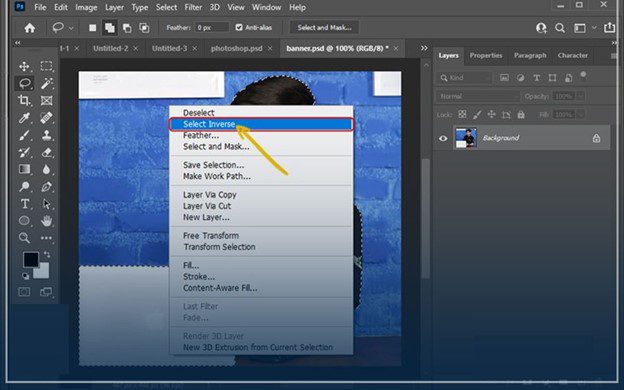Expand the workspace switcher dropdown
Image resolution: width=624 pixels, height=390 pixels.
594,28
